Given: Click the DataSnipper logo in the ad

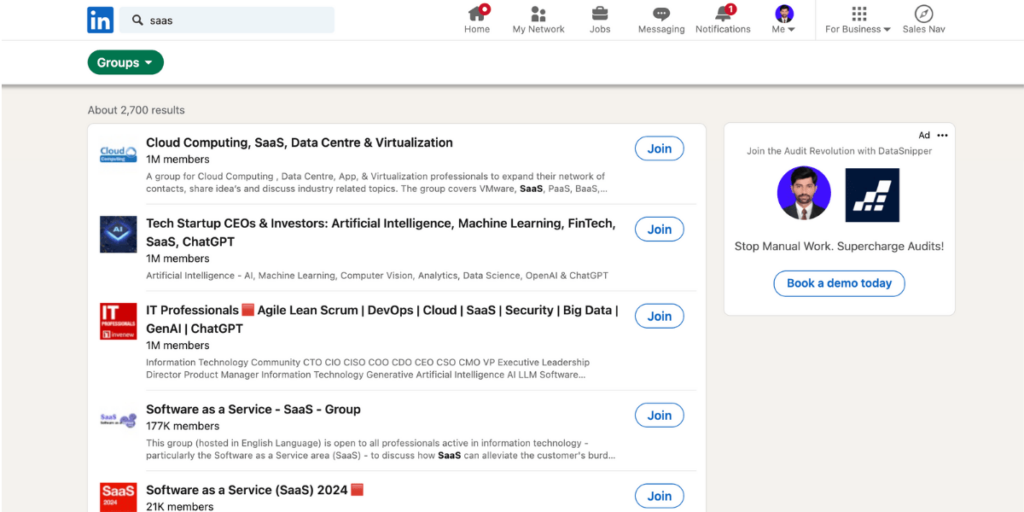Looking at the screenshot, I should click(871, 194).
